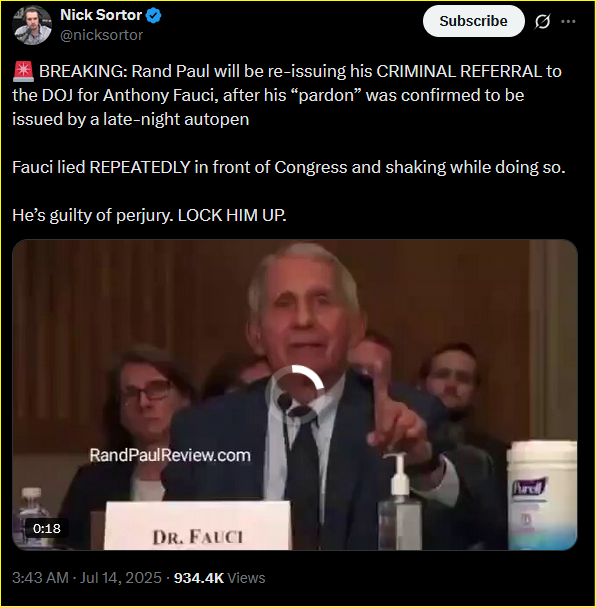Viewport: 596px width, 607px height.
Task: Click the circular play spinner on video
Action: pyautogui.click(x=295, y=394)
